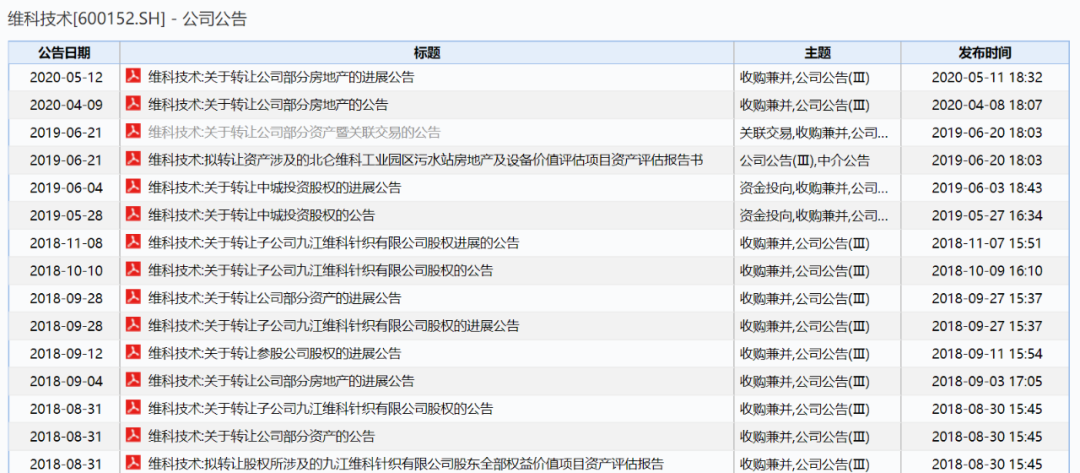Open 关于转让参股公司股权的进展公告 link
Viewport: 1080px width, 473px height.
pos(275,353)
